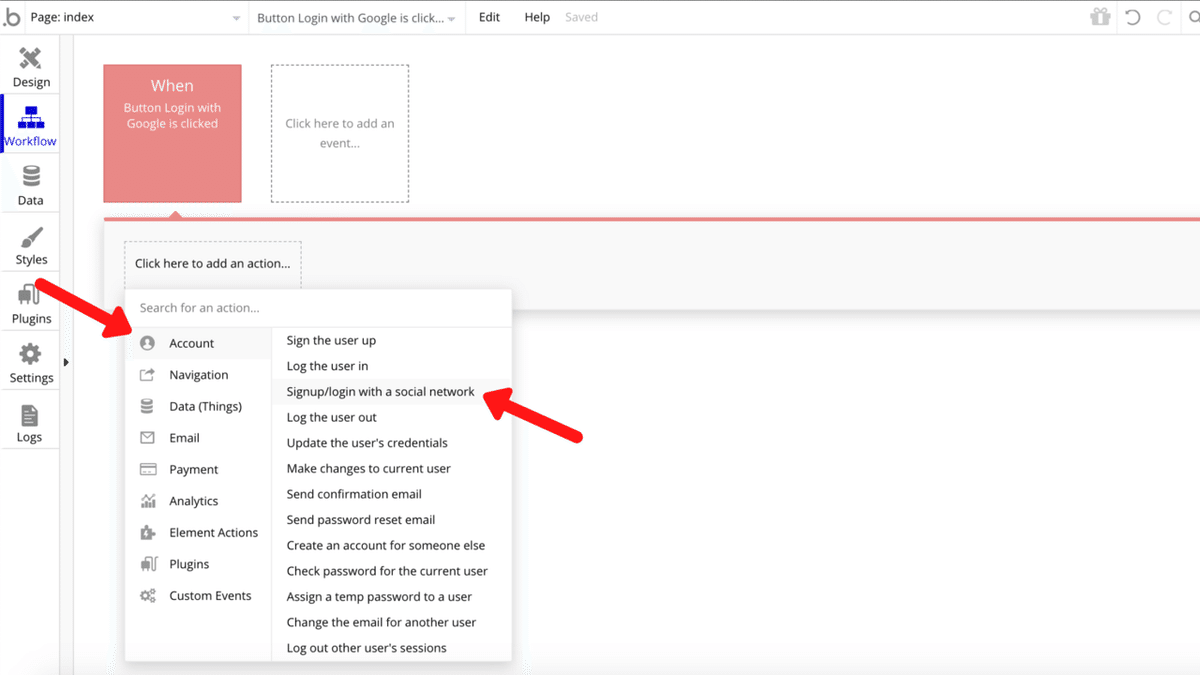The height and width of the screenshot is (675, 1200).
Task: Click the When Button Login event block
Action: [172, 134]
